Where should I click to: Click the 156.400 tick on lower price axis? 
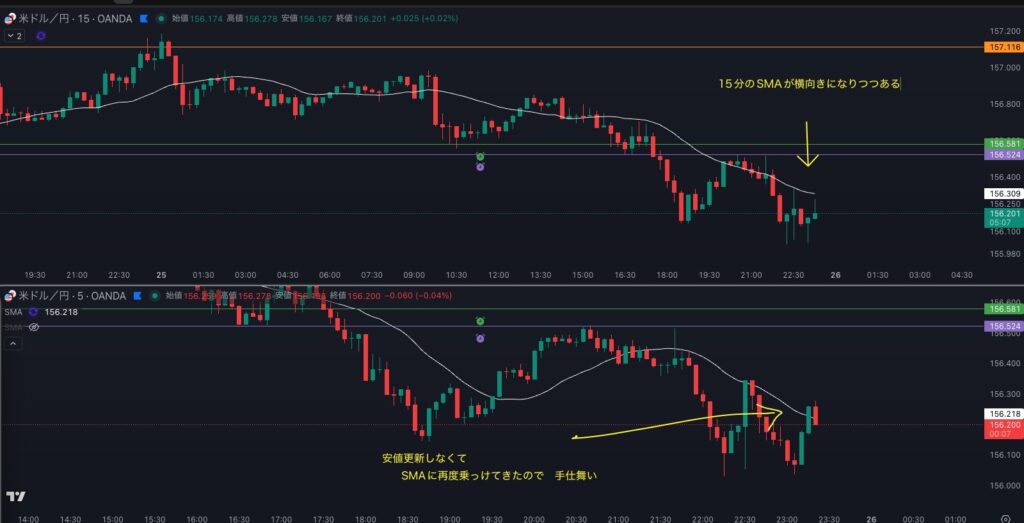1004,364
